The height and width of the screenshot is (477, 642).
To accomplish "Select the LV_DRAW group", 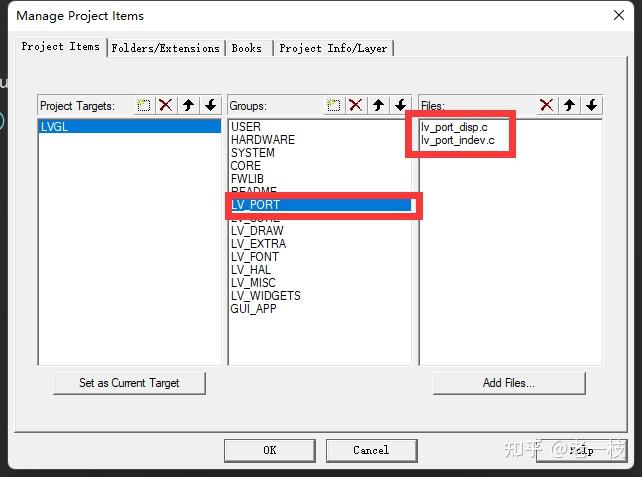I will [320, 231].
